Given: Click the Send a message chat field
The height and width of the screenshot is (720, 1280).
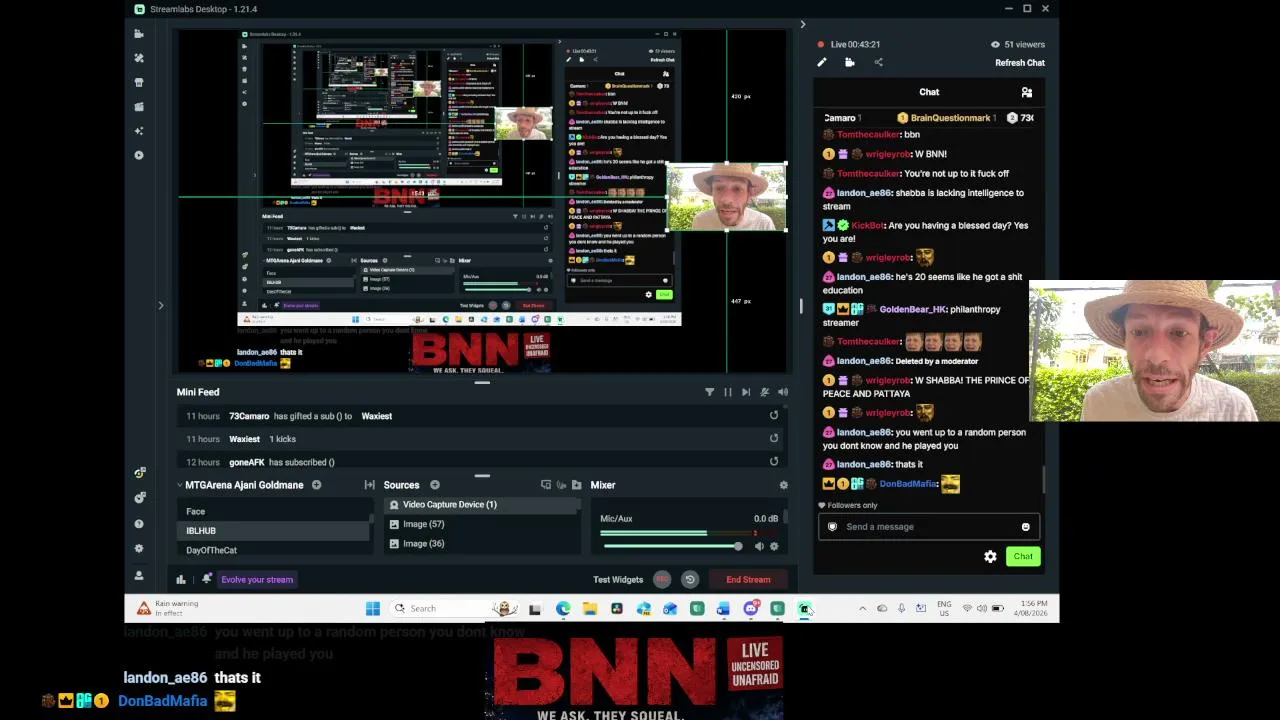Looking at the screenshot, I should coord(929,527).
